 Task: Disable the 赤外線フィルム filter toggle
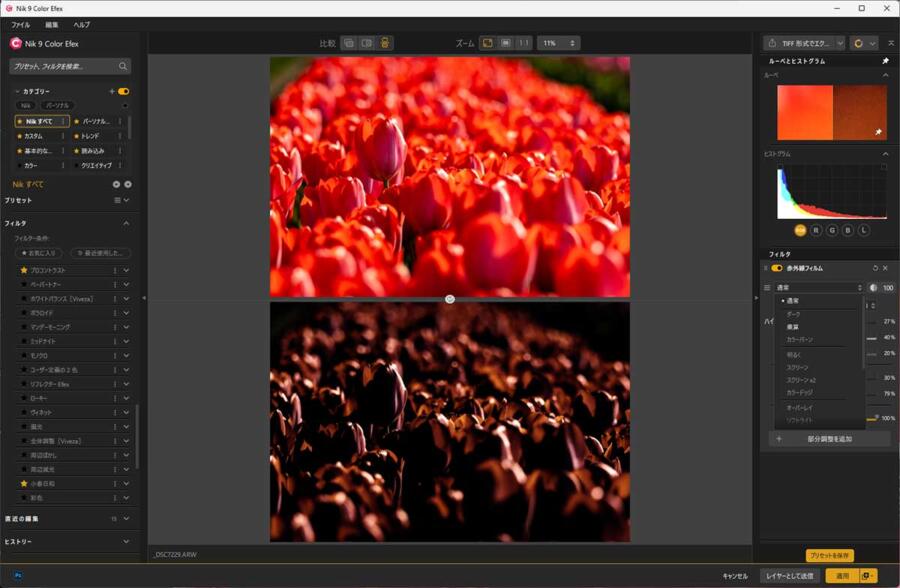pos(775,268)
